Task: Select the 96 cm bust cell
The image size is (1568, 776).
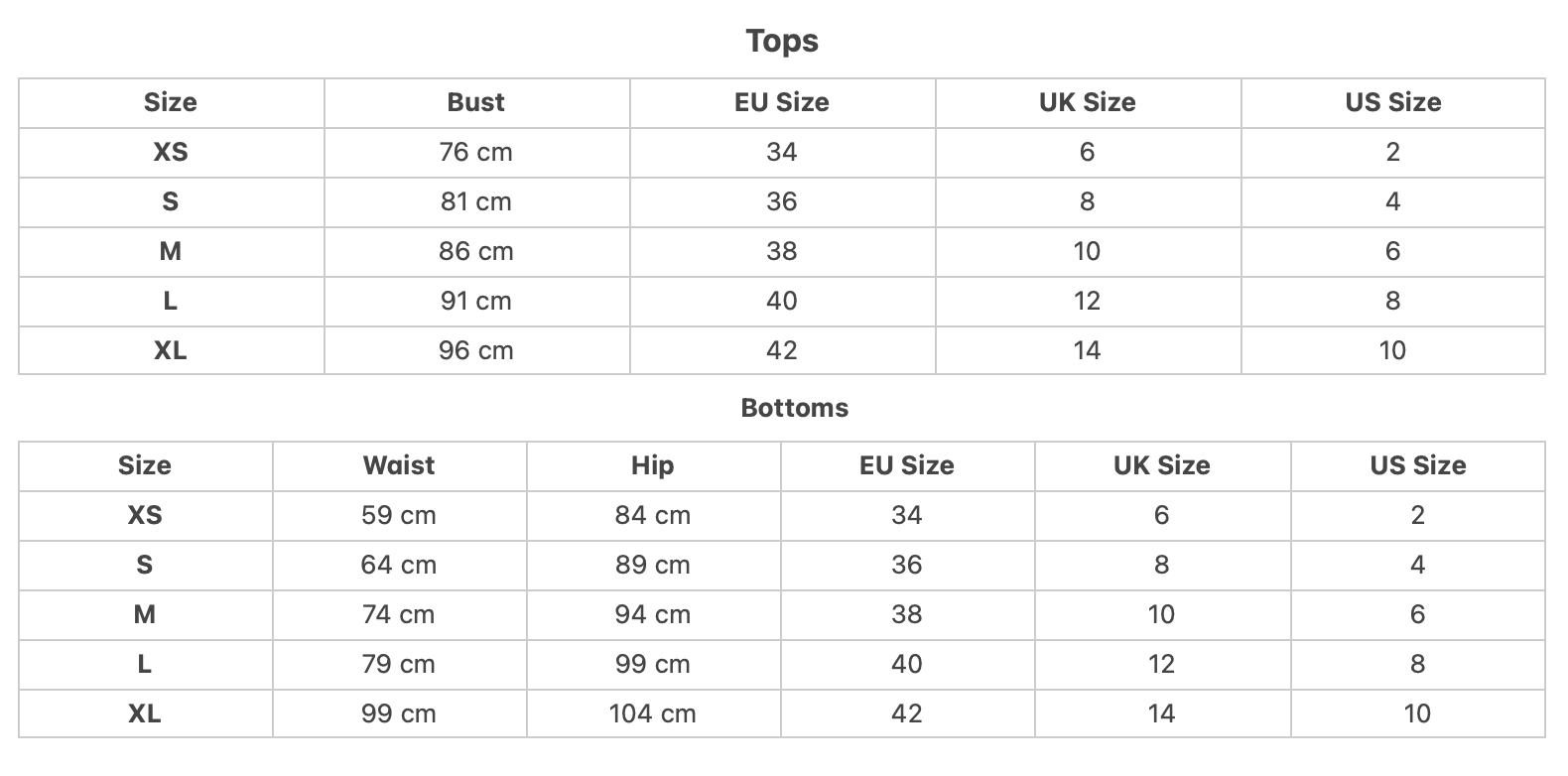Action: 476,350
